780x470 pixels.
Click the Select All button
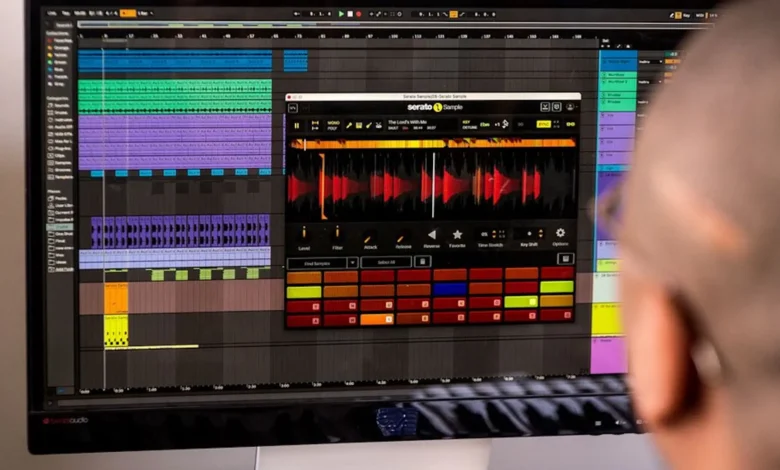pos(387,262)
